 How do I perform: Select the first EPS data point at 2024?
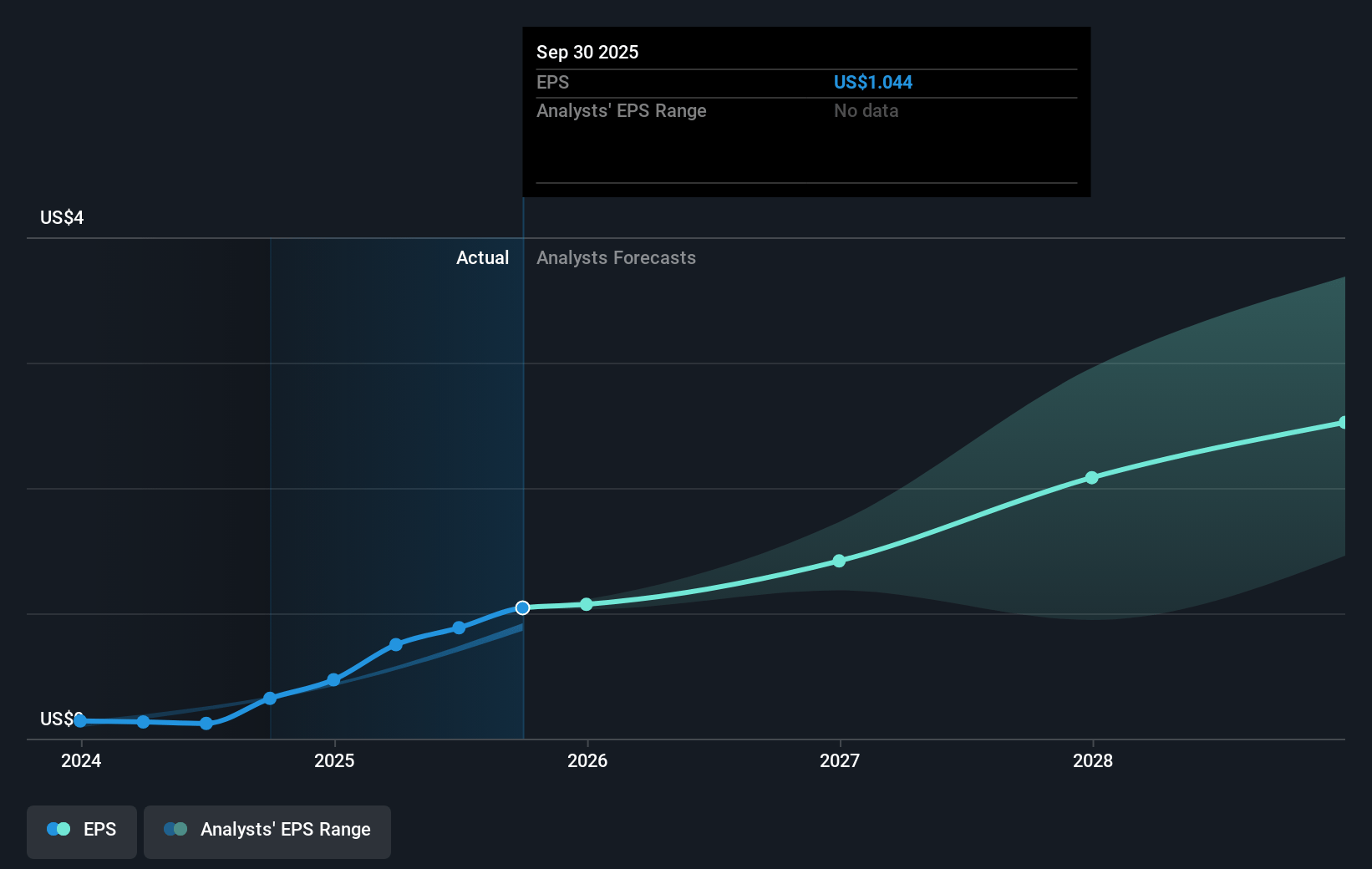(80, 720)
